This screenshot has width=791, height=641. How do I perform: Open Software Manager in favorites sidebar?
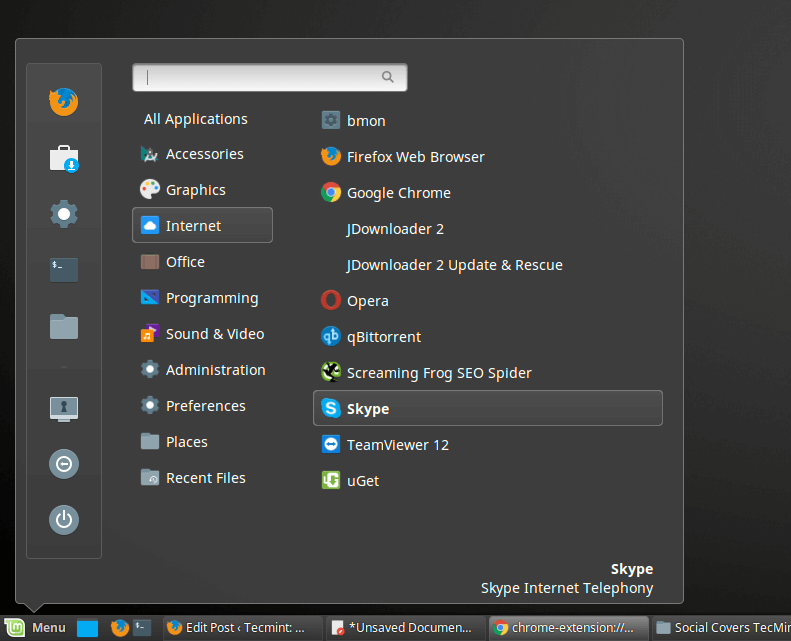click(x=64, y=158)
